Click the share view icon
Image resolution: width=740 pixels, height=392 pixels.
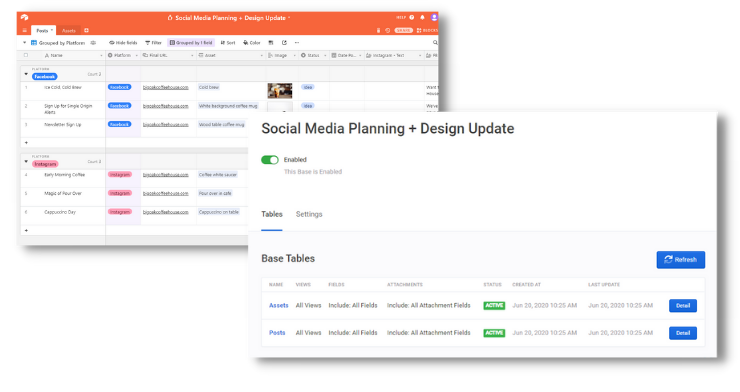[x=284, y=43]
